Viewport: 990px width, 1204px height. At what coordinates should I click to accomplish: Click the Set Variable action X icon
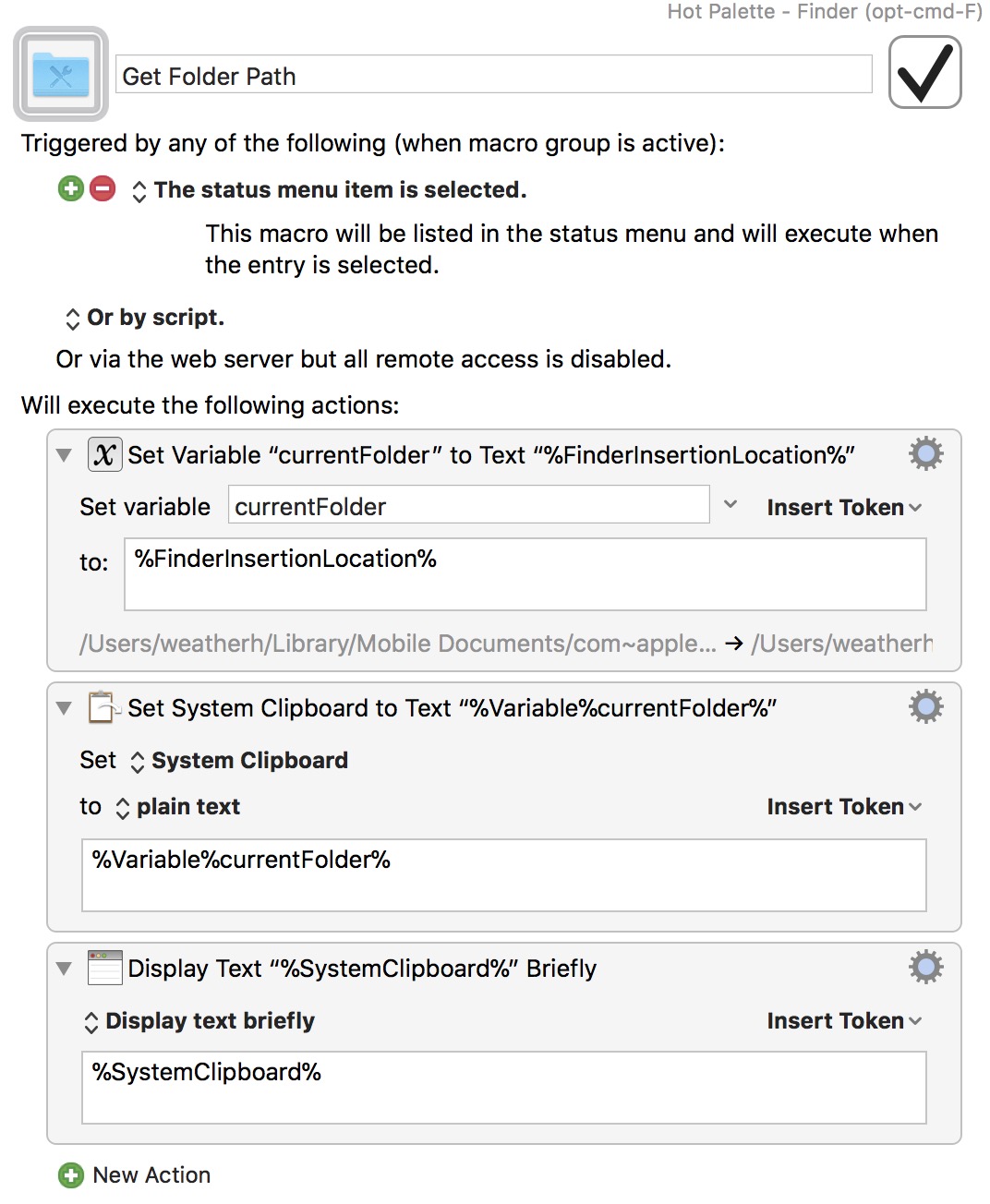click(x=105, y=454)
